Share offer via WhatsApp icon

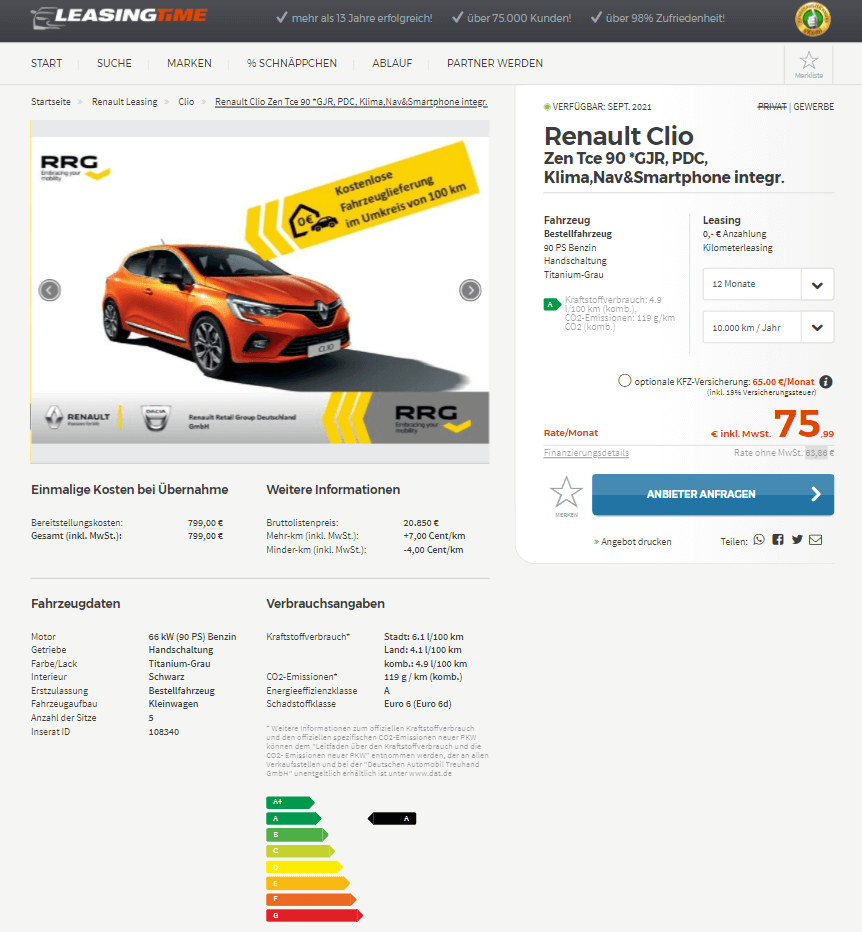[x=759, y=540]
